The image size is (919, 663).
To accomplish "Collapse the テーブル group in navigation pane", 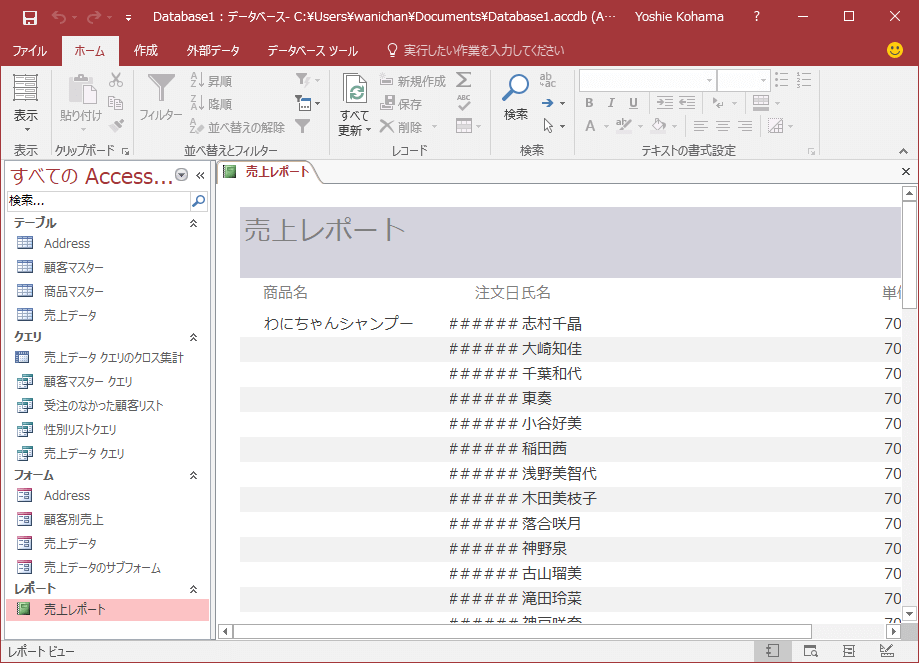I will (x=194, y=223).
